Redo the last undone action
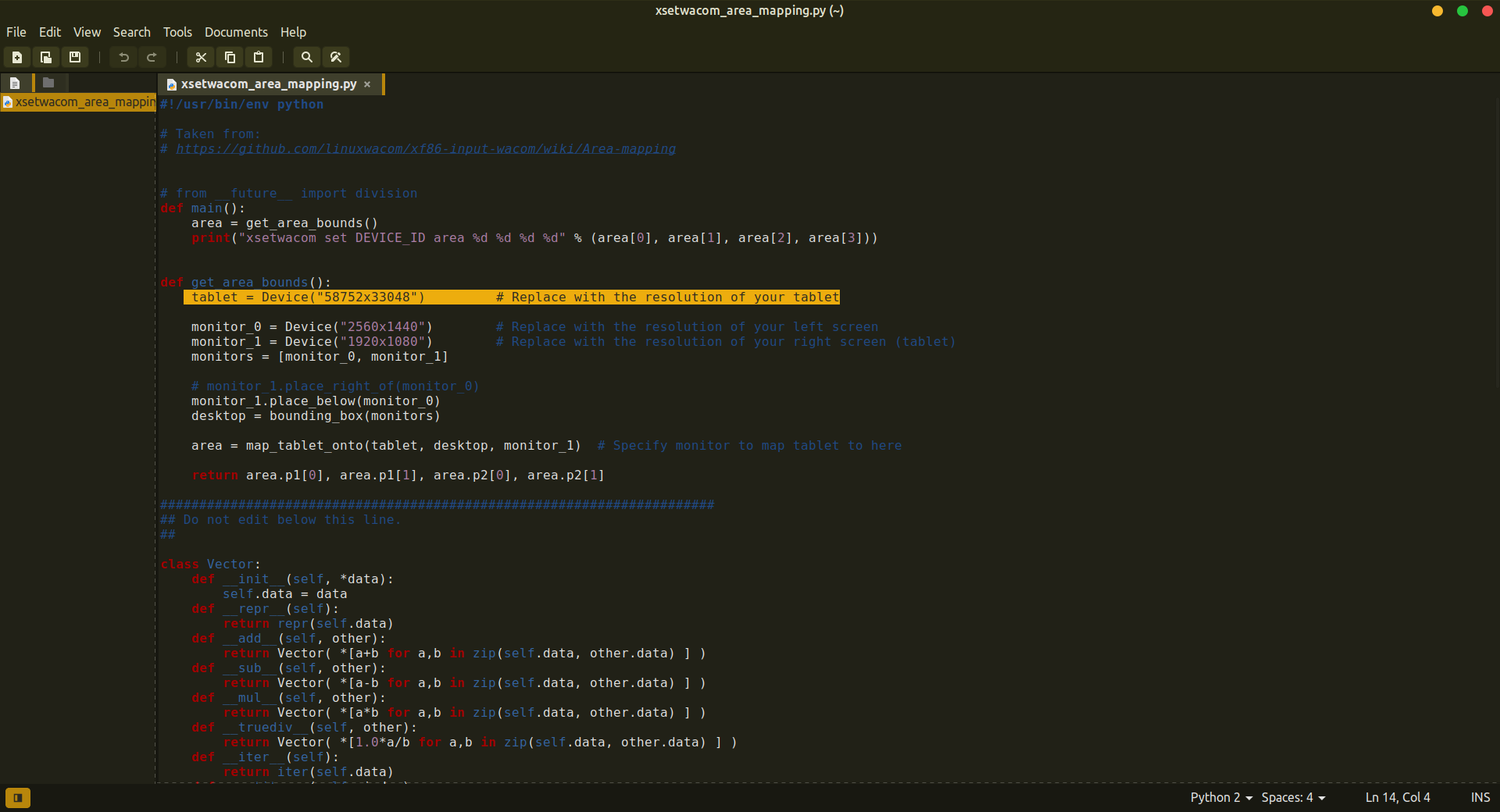Image resolution: width=1500 pixels, height=812 pixels. (152, 57)
